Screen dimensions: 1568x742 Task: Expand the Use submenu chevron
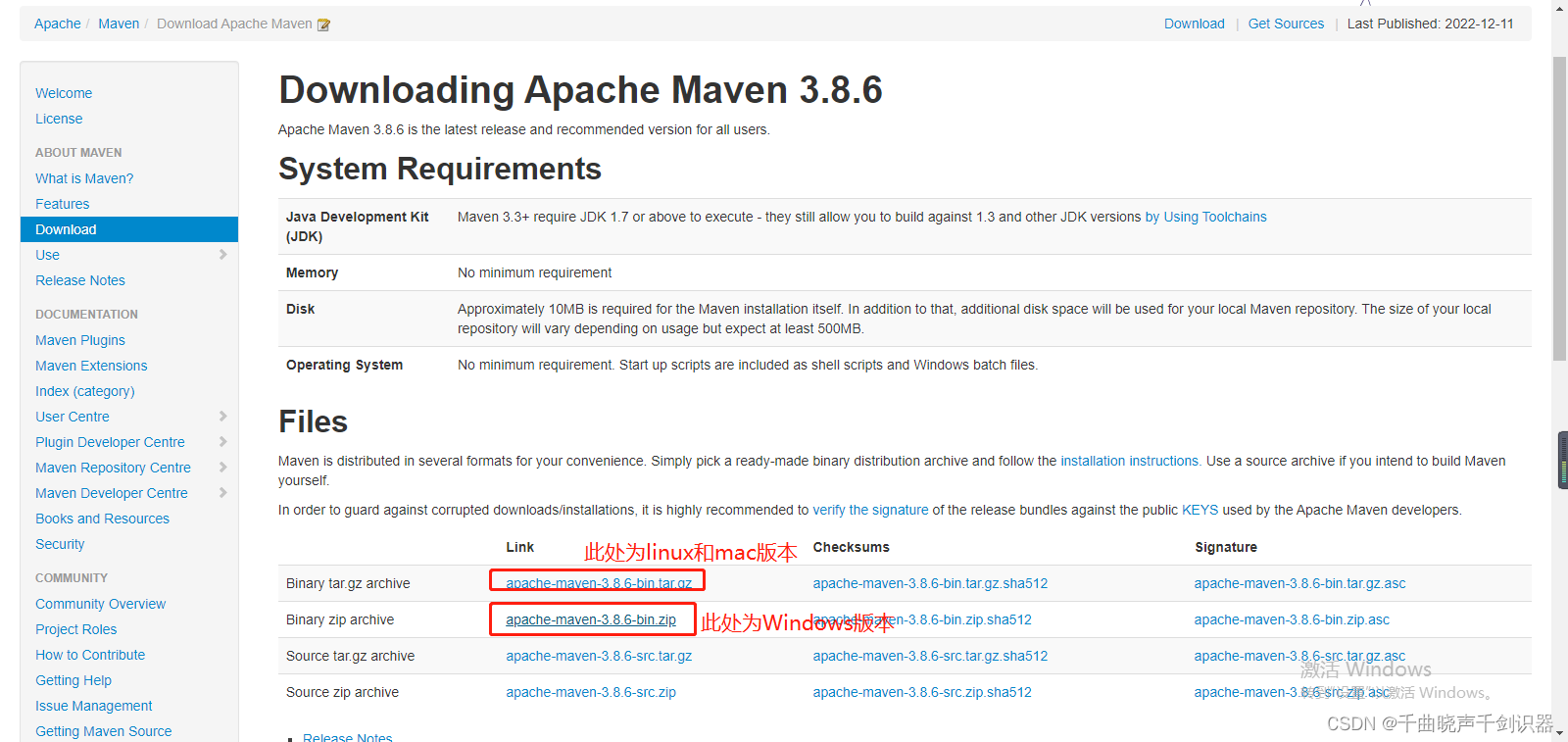[x=222, y=255]
